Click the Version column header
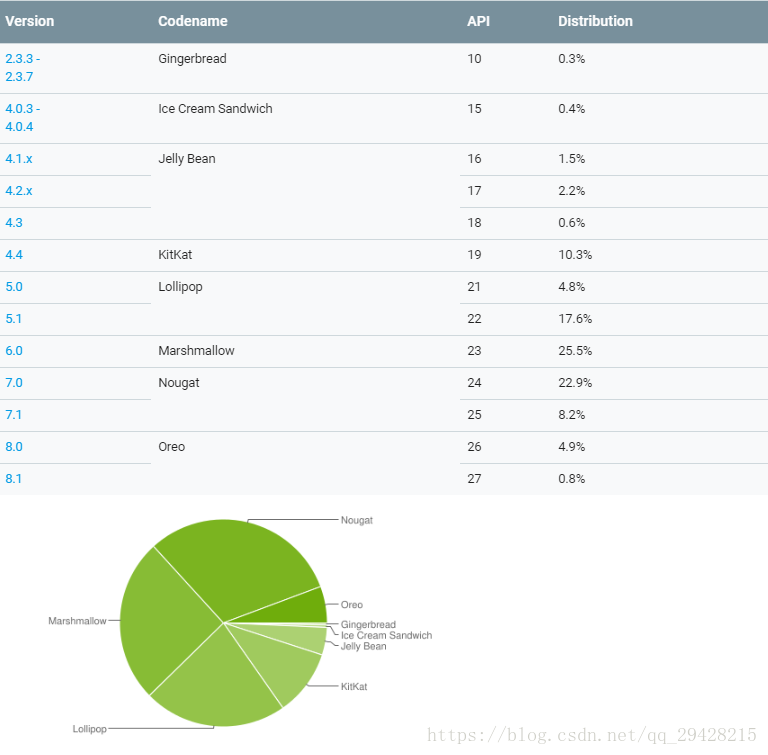The image size is (768, 755). click(29, 21)
